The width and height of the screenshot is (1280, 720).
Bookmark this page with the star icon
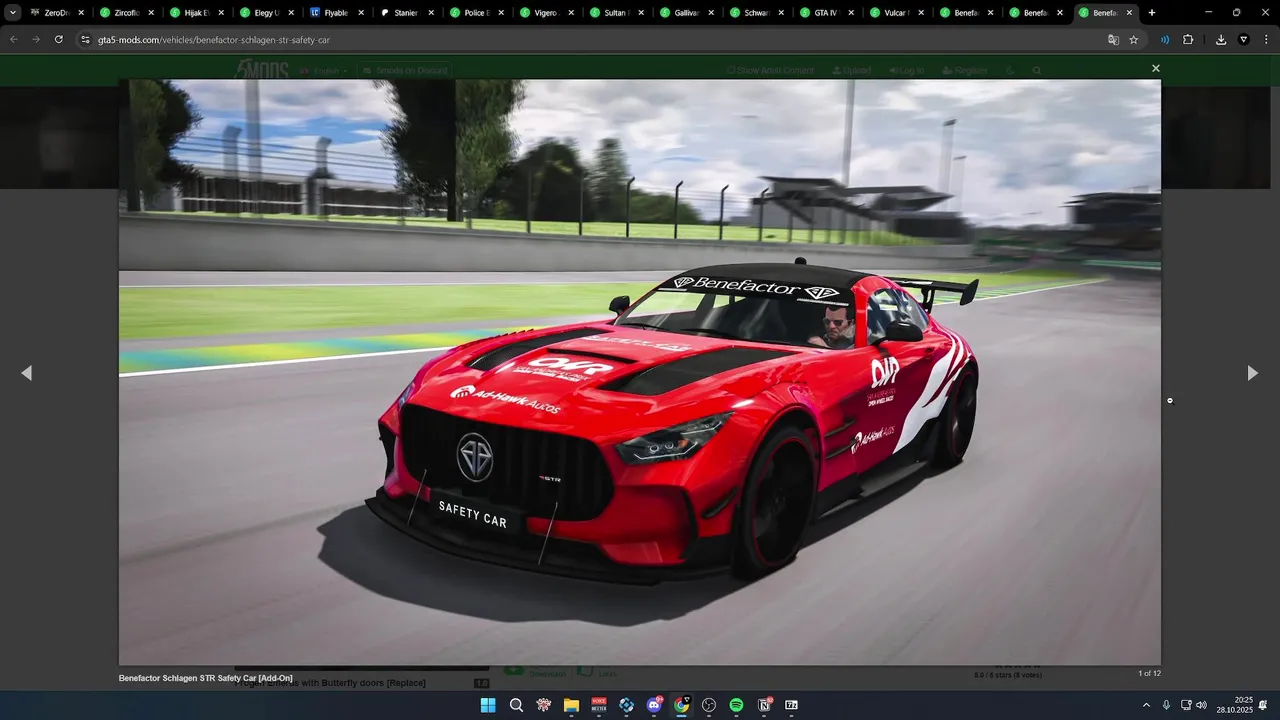tap(1134, 39)
